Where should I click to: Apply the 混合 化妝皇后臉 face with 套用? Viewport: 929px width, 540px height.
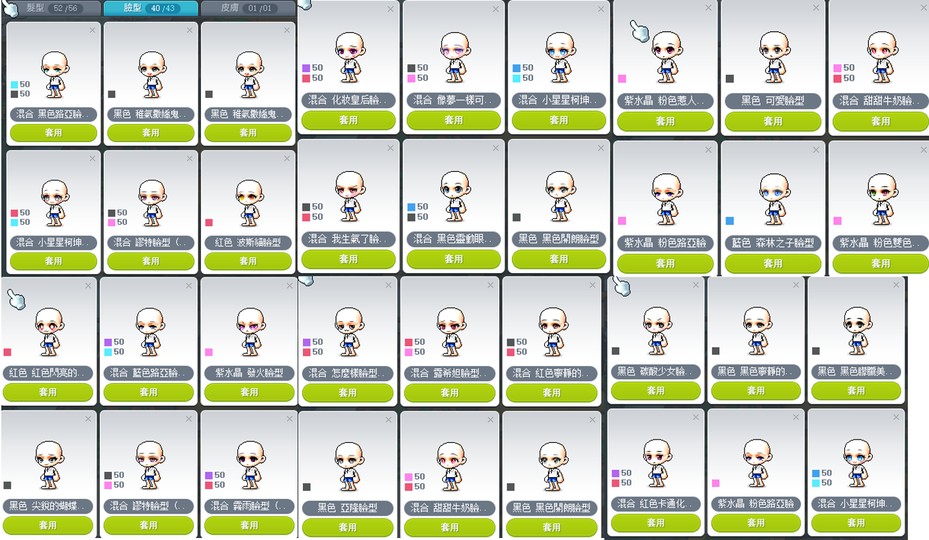348,120
